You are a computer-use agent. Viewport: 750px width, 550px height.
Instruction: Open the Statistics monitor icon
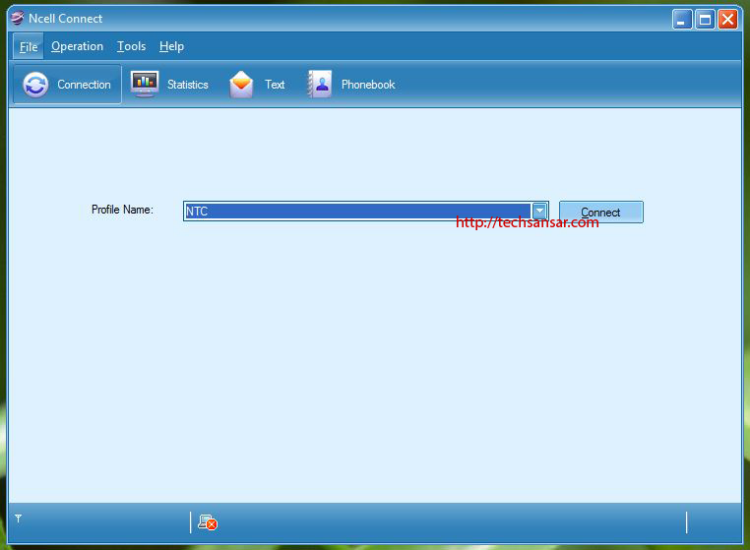[x=145, y=84]
